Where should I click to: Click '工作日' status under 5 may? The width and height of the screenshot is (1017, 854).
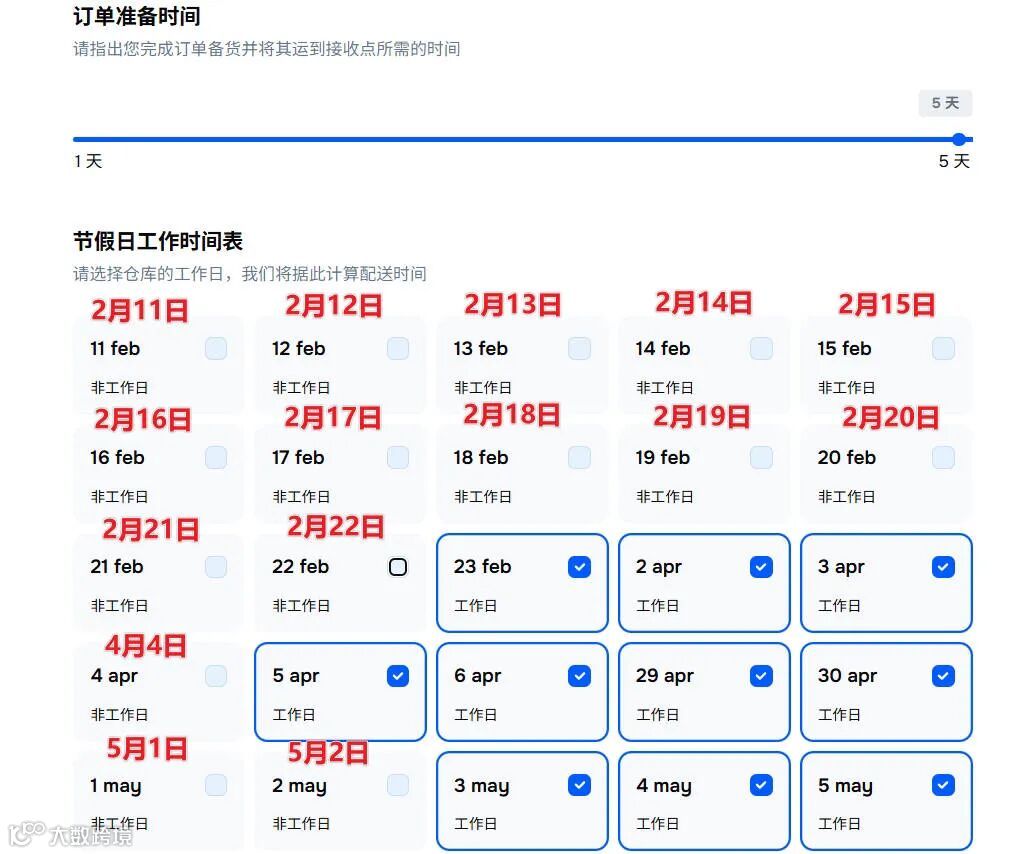(x=839, y=824)
